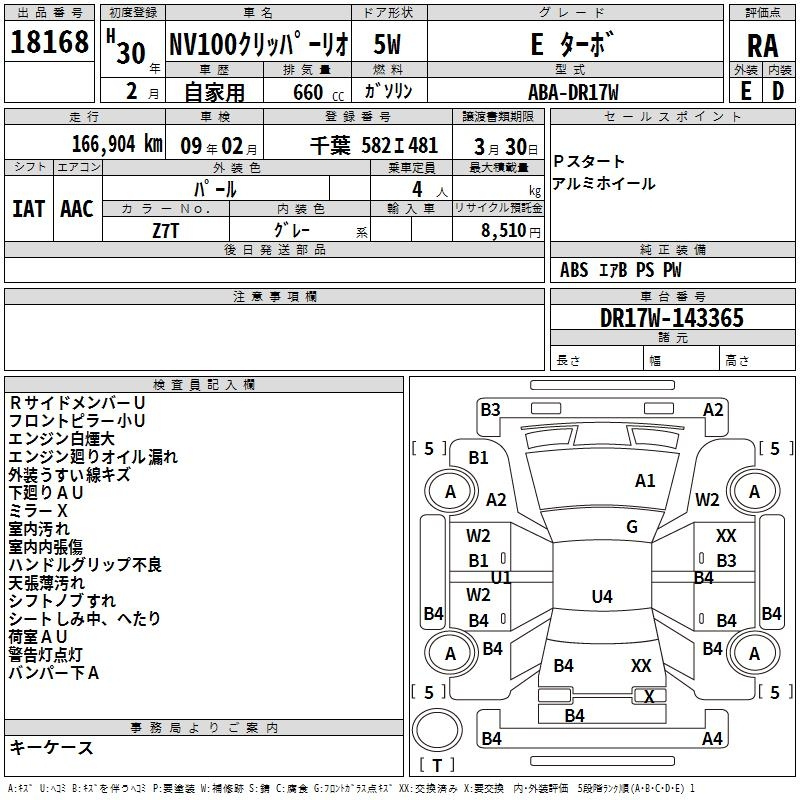
Task: Select the G windshield damage mark
Action: coord(632,527)
